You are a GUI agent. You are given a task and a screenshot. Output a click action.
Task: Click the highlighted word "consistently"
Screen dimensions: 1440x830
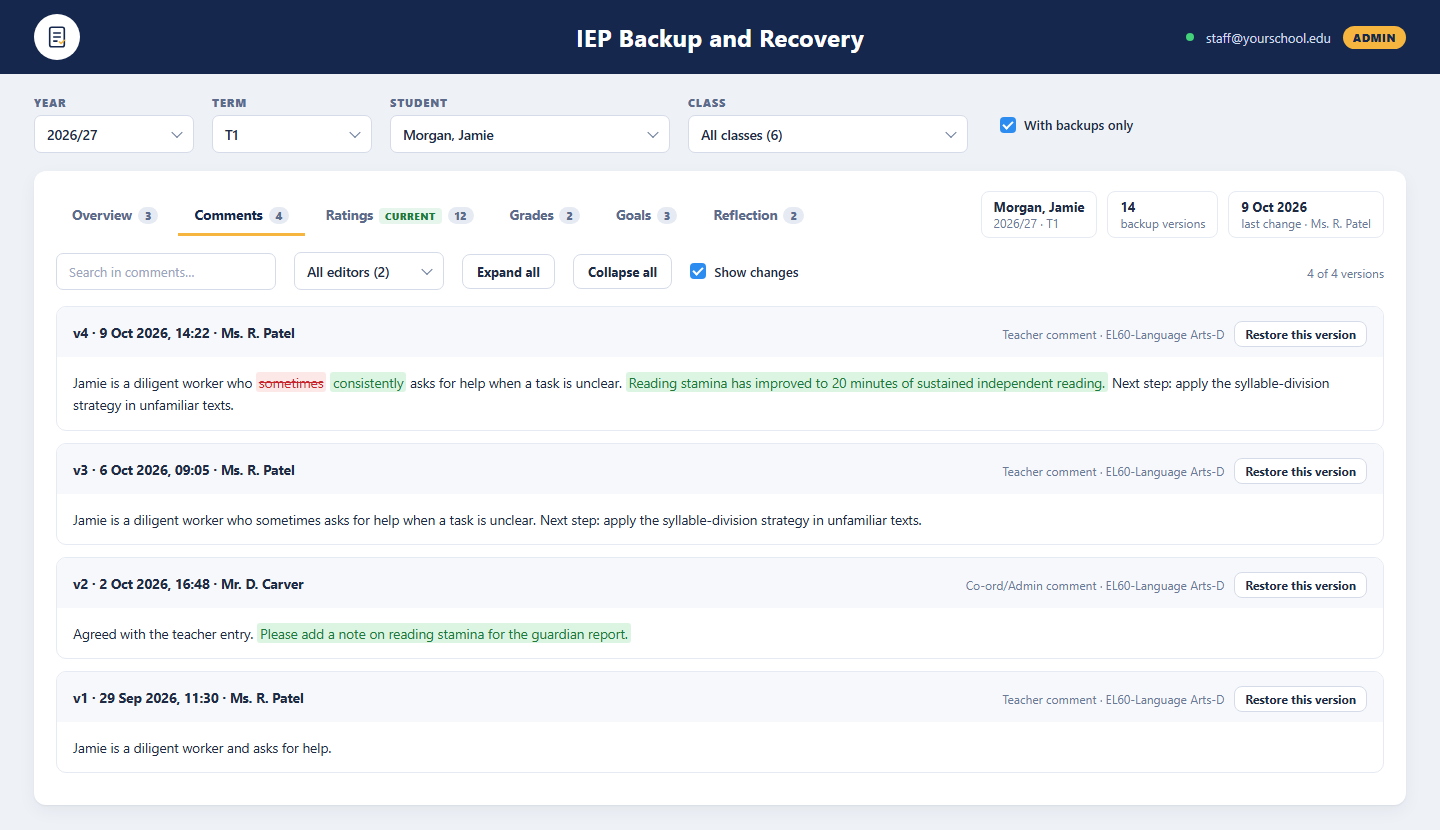tap(368, 383)
